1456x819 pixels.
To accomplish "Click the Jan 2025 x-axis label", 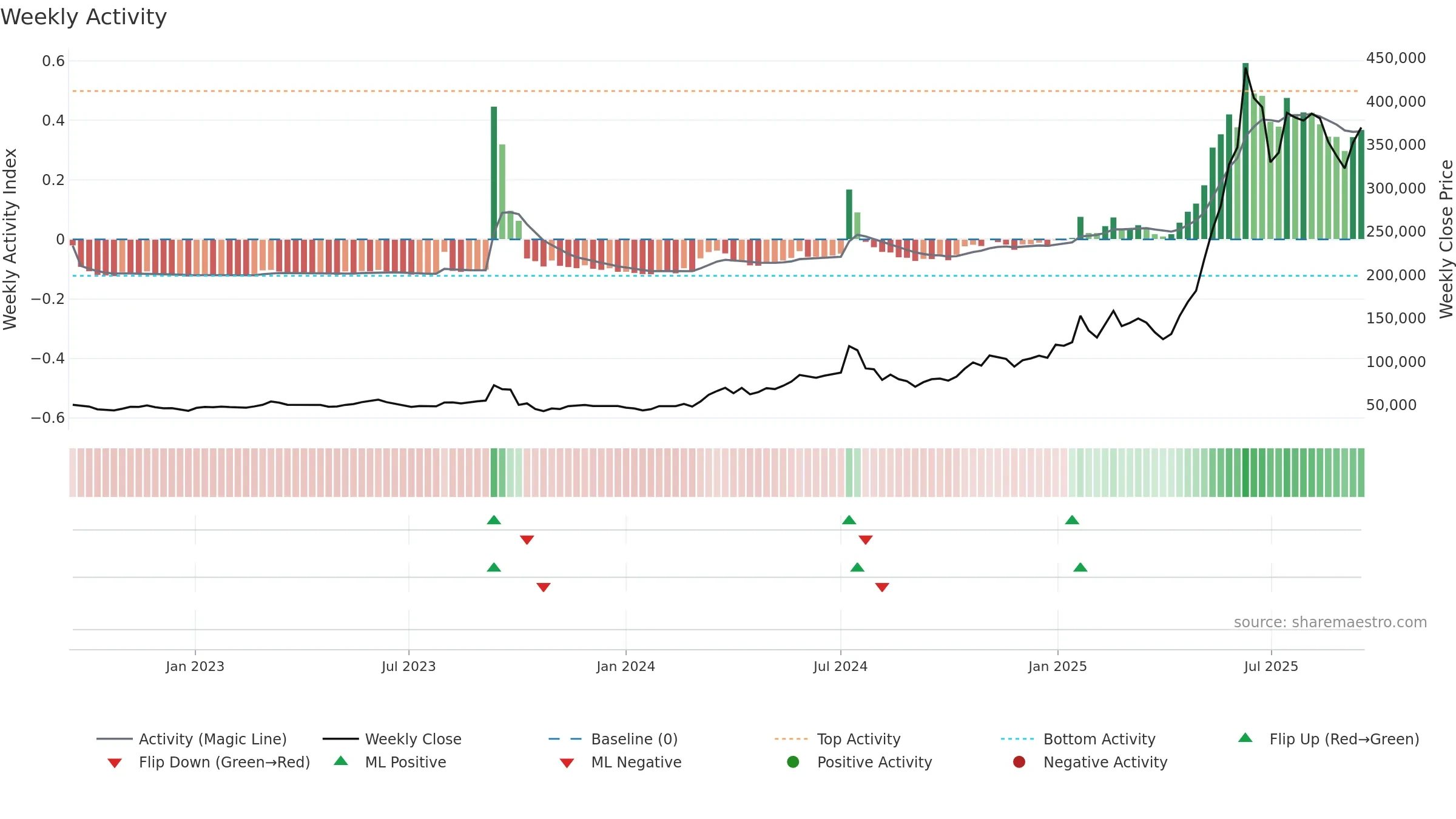I will point(1057,666).
